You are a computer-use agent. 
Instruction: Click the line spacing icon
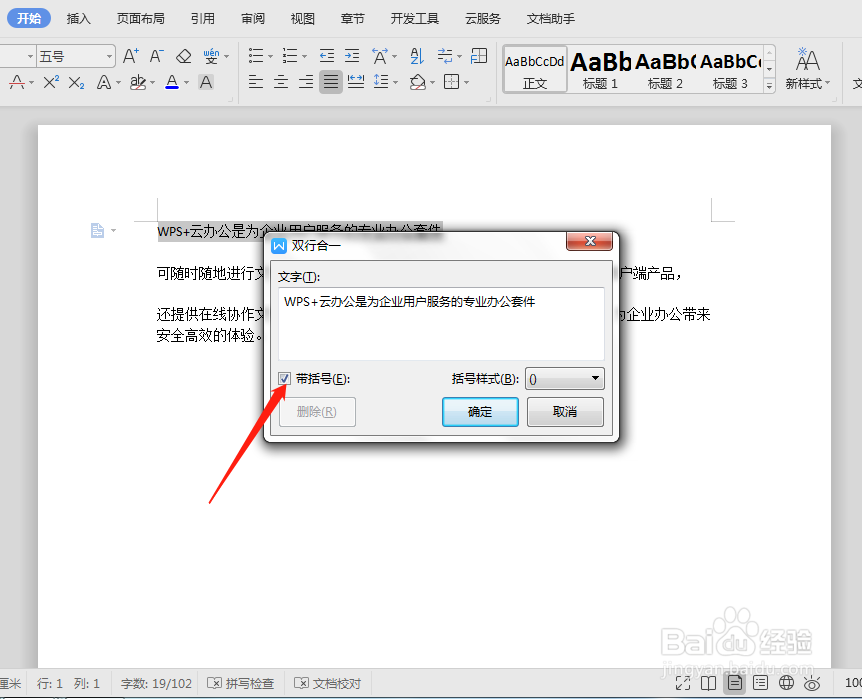pyautogui.click(x=380, y=82)
